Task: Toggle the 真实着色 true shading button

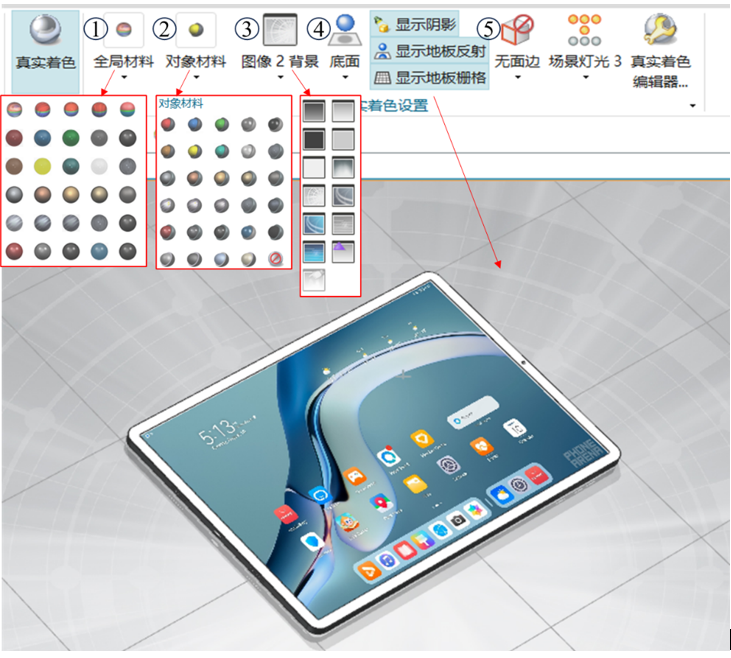Action: coord(45,51)
